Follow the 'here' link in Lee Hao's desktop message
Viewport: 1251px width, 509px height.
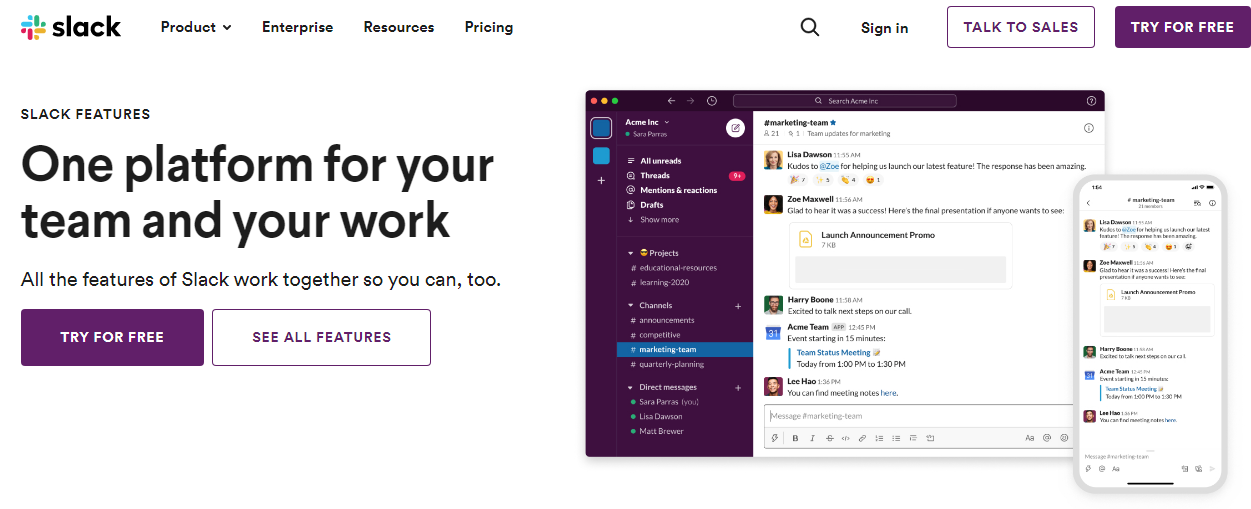pyautogui.click(x=889, y=393)
